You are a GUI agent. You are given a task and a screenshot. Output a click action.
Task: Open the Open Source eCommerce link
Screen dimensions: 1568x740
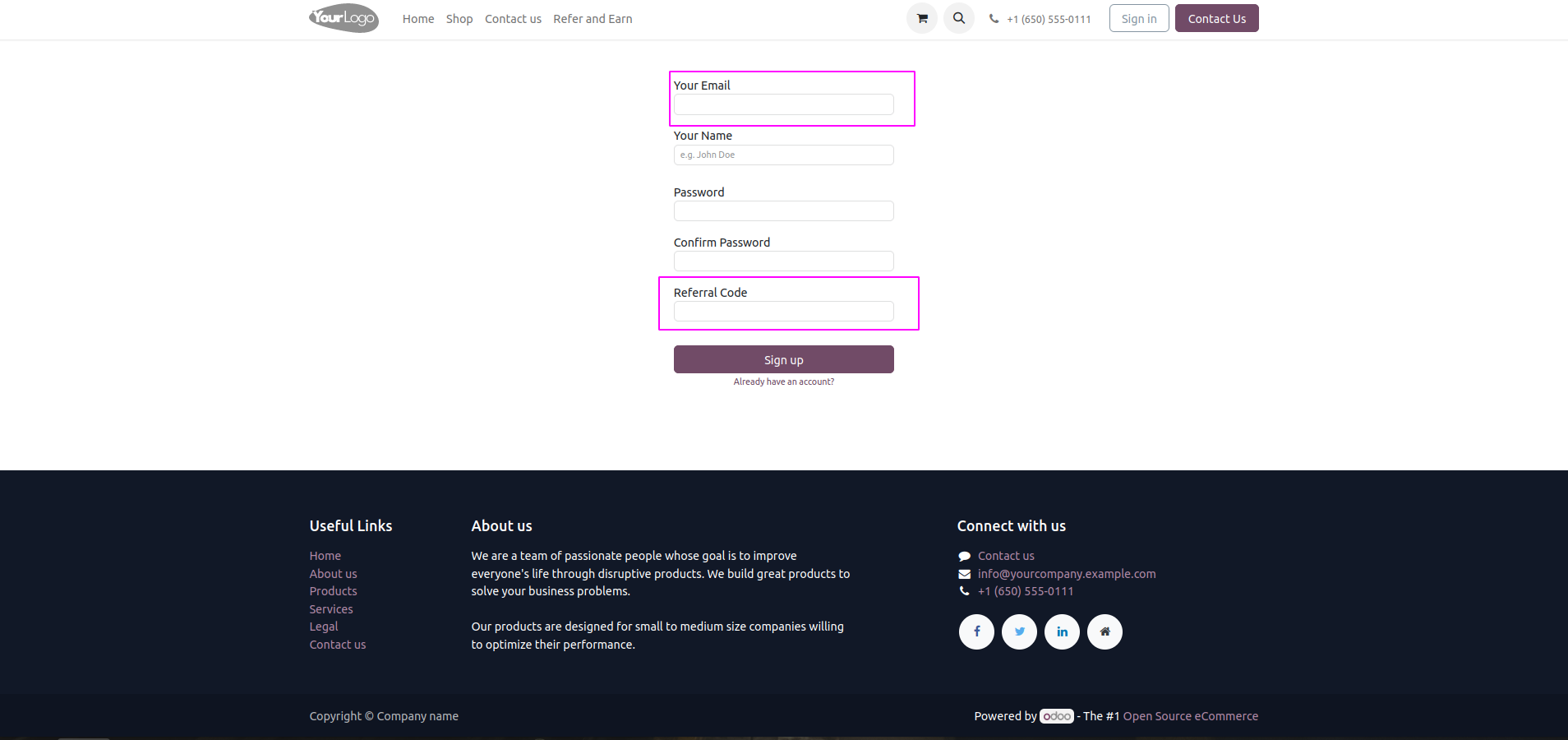[x=1190, y=716]
